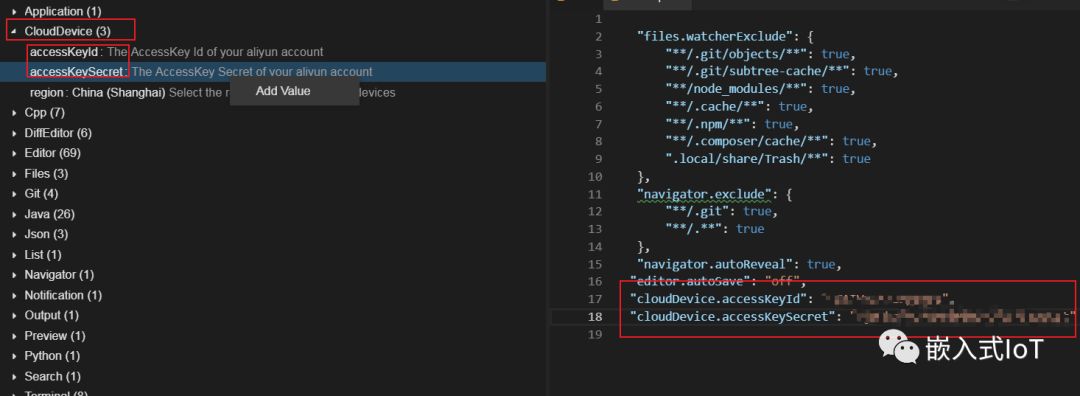
Task: Collapse the CloudDevice (3) group arrow
Action: pyautogui.click(x=14, y=32)
